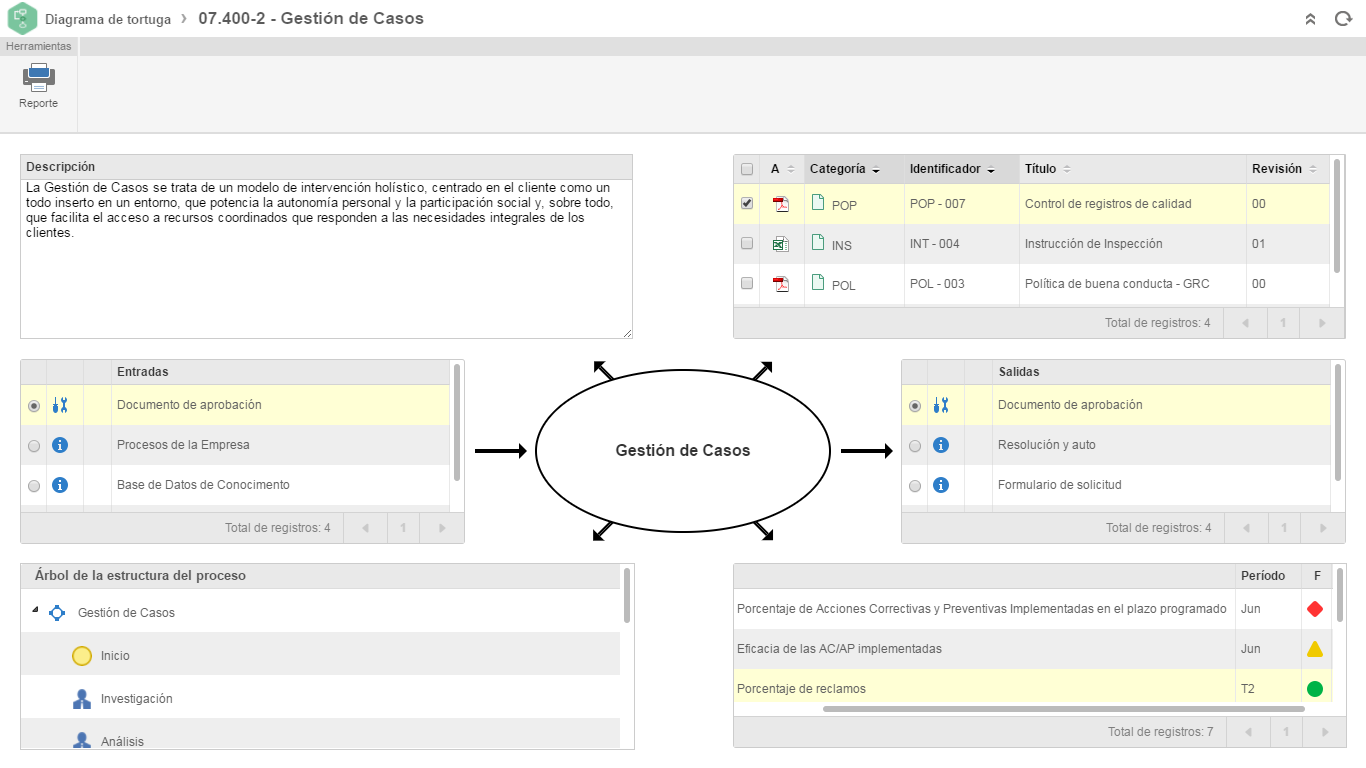Select radio for Resolución y auto
The height and width of the screenshot is (768, 1366).
(x=915, y=446)
